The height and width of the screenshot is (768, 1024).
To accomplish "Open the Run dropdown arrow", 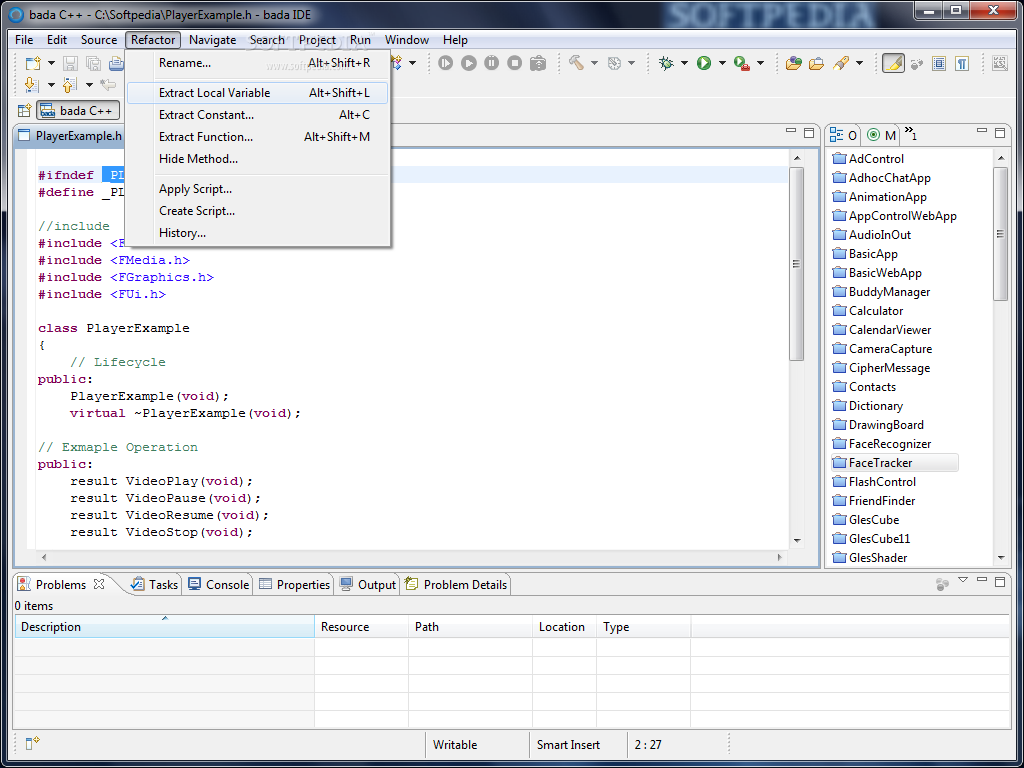I will [722, 63].
